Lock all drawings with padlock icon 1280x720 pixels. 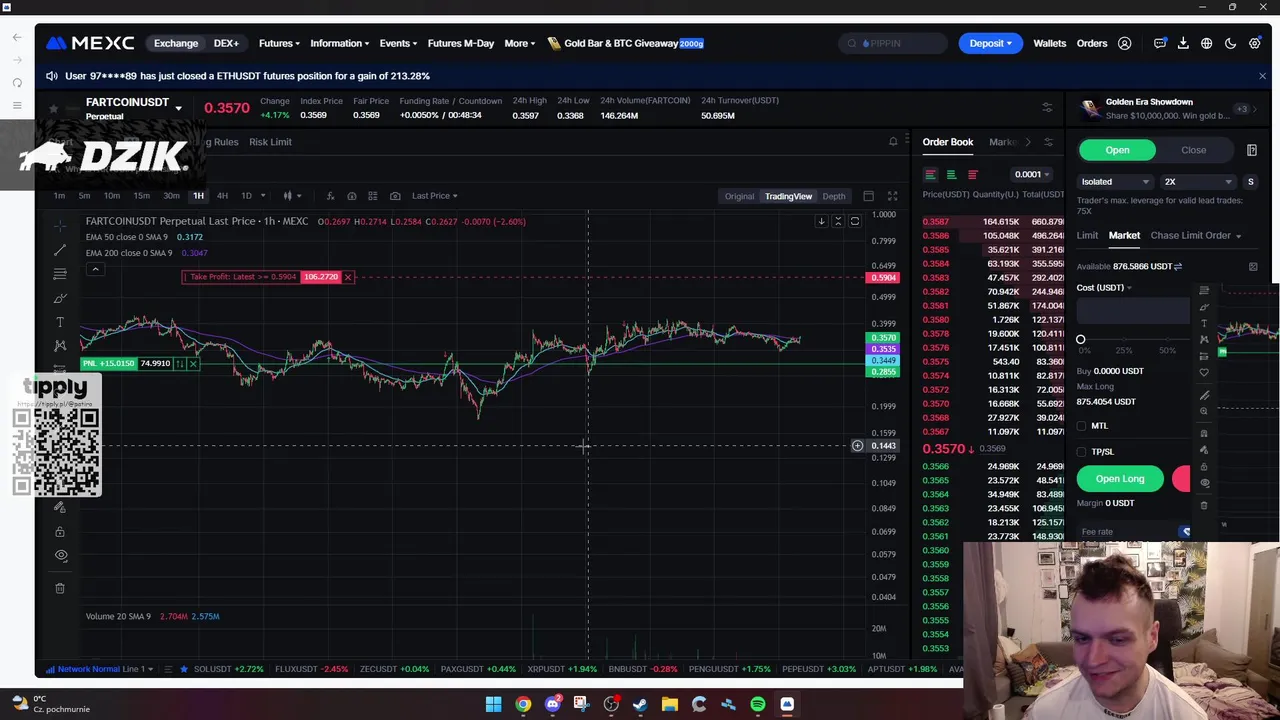point(60,531)
